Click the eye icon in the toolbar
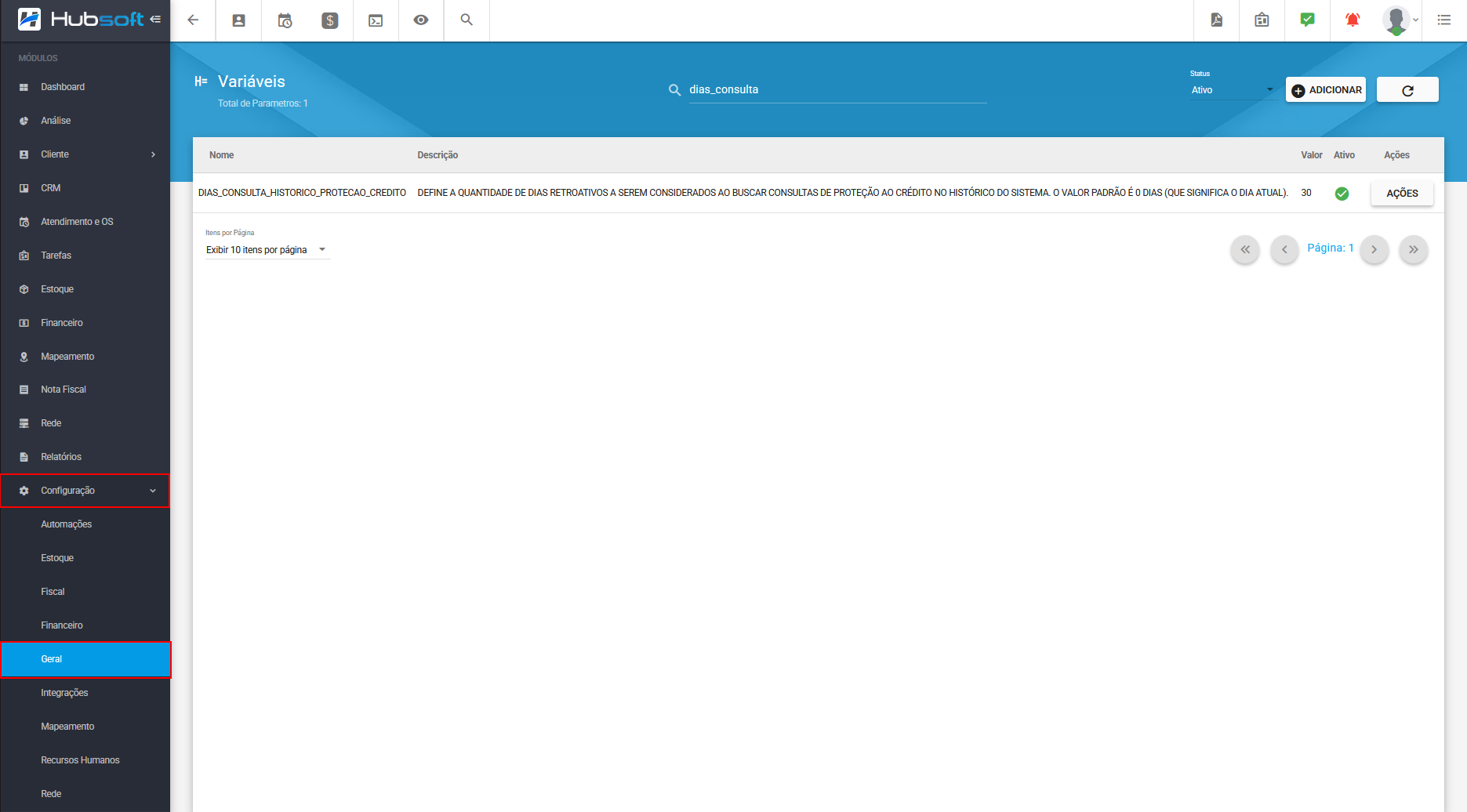Screen dimensions: 1467x812 tap(421, 20)
